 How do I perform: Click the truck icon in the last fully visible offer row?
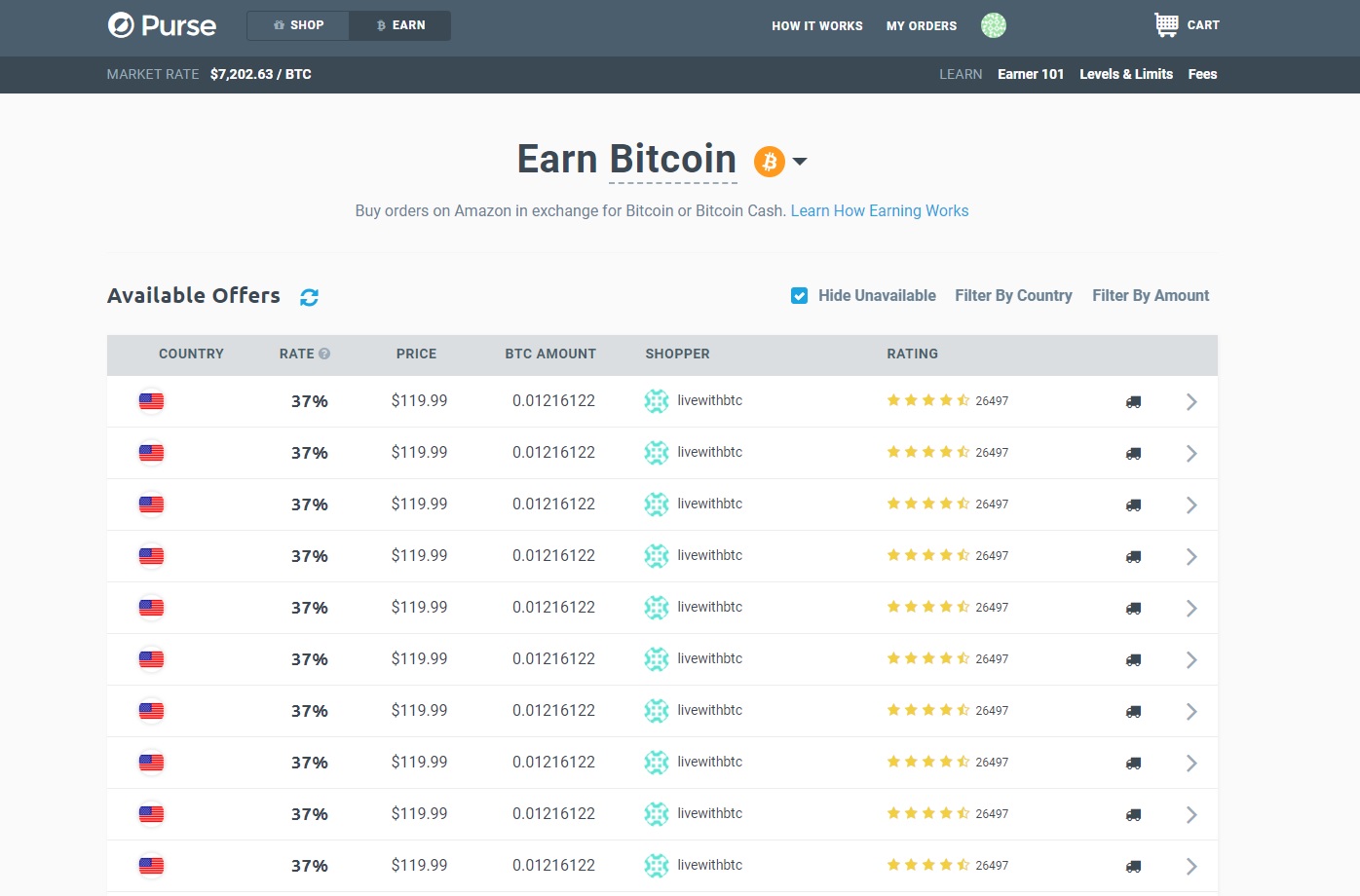(1133, 867)
